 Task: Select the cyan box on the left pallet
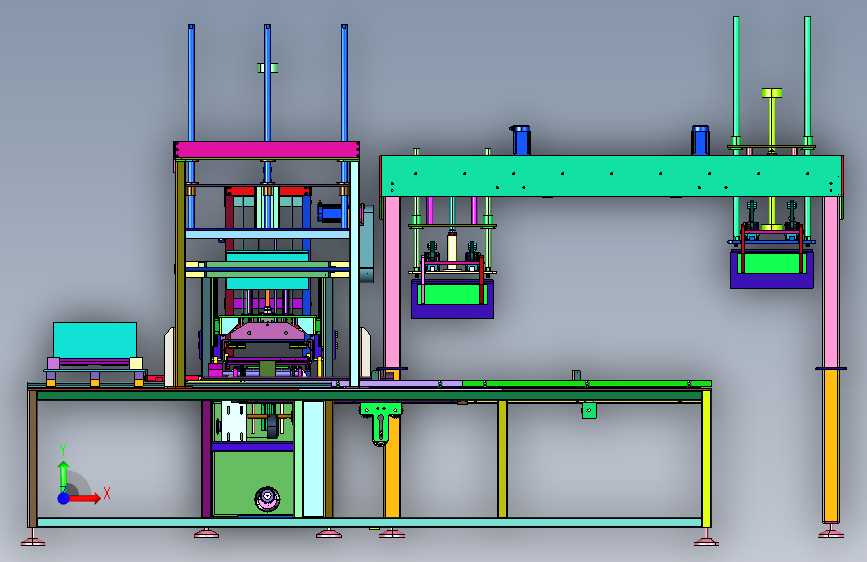(95, 340)
